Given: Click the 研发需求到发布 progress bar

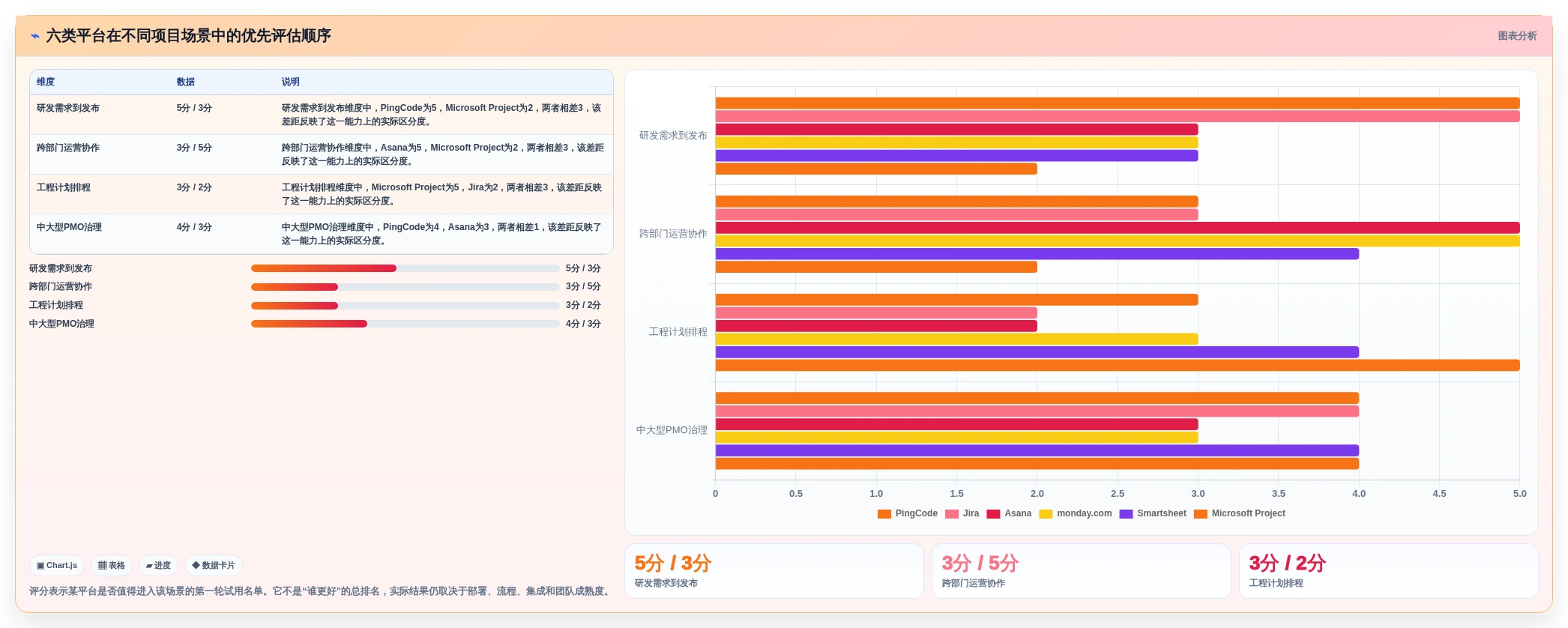Looking at the screenshot, I should point(405,268).
